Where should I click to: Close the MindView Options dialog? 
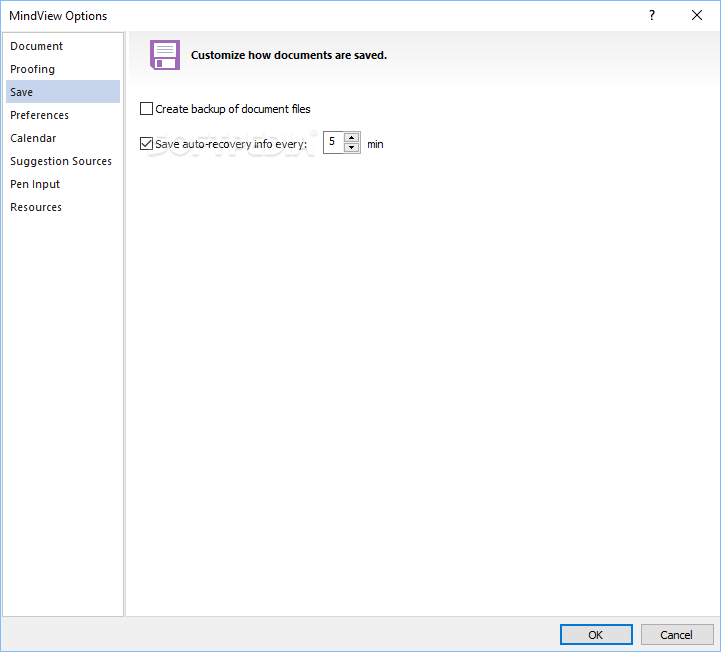[x=697, y=15]
